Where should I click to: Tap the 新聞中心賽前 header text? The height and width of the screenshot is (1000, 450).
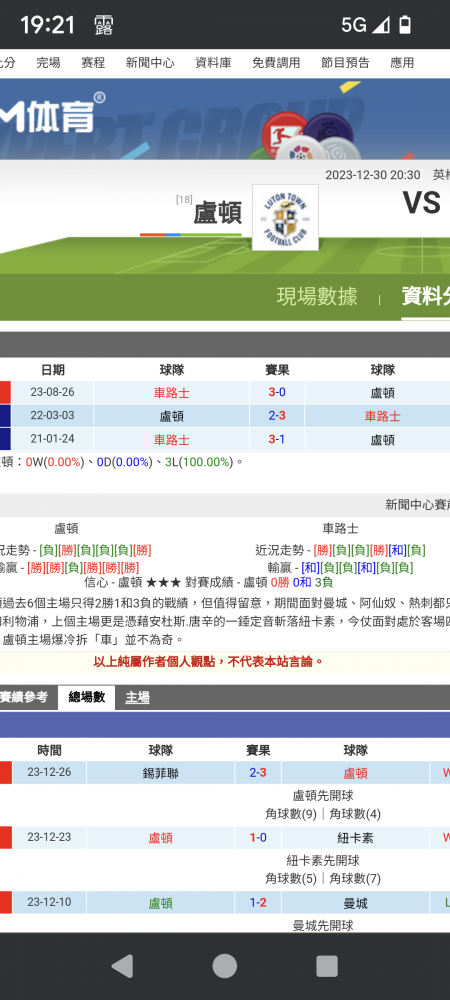coord(417,504)
